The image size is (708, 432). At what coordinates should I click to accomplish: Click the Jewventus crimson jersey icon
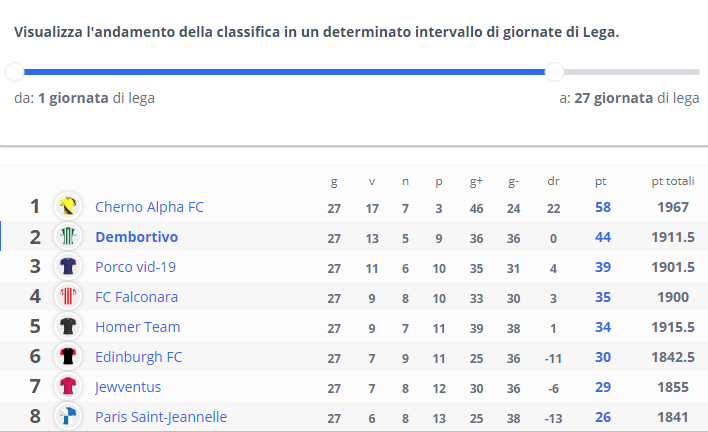(x=68, y=386)
